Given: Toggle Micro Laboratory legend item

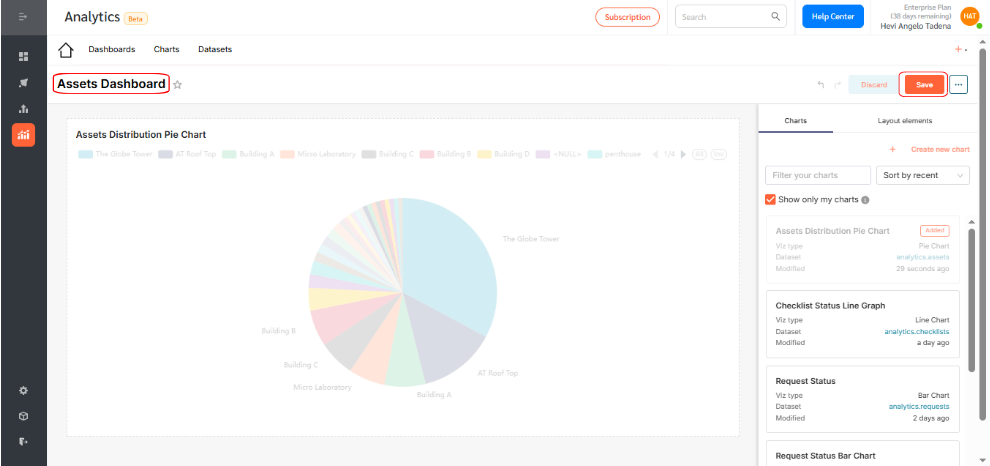Looking at the screenshot, I should click(318, 154).
